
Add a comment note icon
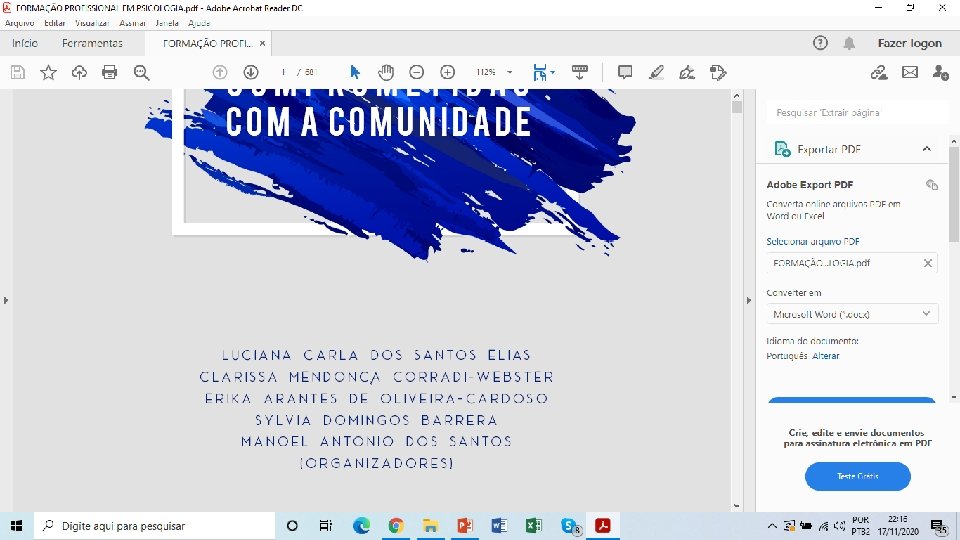click(625, 72)
